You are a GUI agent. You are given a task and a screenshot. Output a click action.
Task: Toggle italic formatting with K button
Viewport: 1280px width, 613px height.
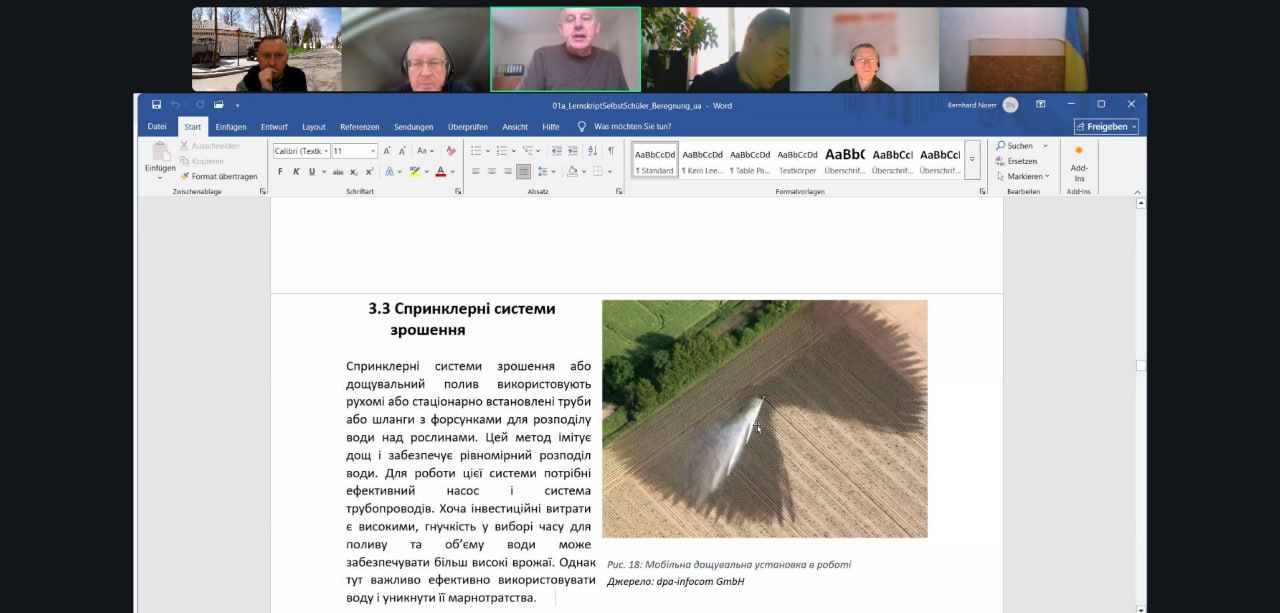[295, 172]
